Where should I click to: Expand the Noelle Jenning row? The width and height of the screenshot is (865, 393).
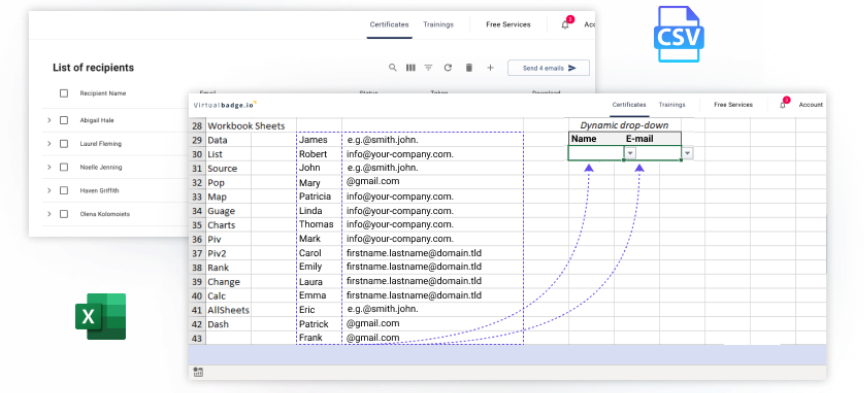point(49,167)
